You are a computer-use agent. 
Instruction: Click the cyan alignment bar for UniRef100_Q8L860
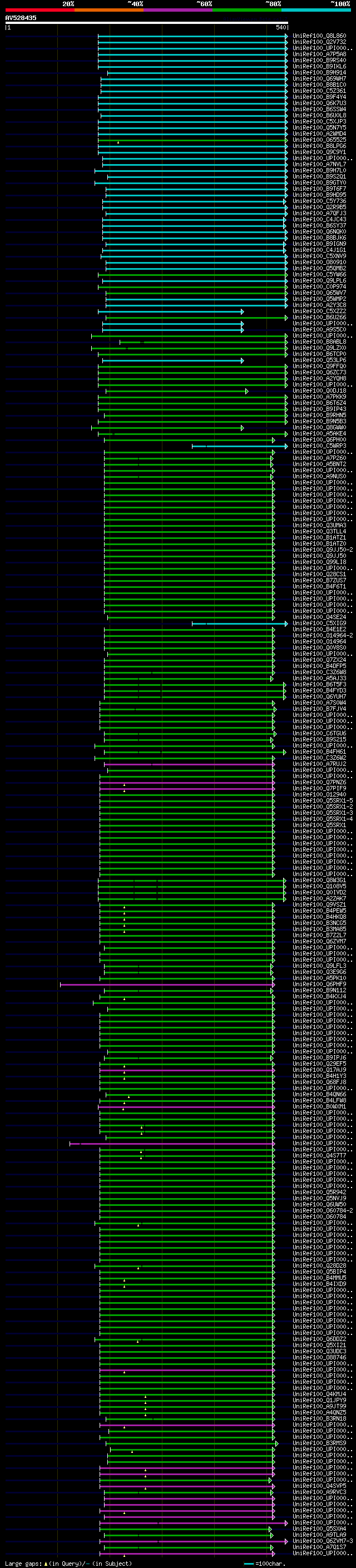[x=193, y=36]
